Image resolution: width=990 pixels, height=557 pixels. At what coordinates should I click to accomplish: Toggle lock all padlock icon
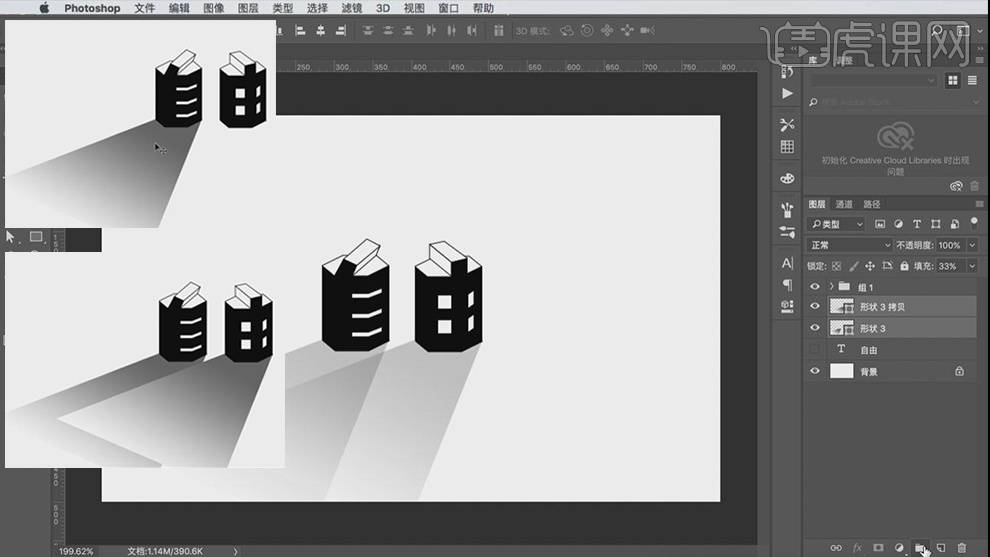click(904, 266)
